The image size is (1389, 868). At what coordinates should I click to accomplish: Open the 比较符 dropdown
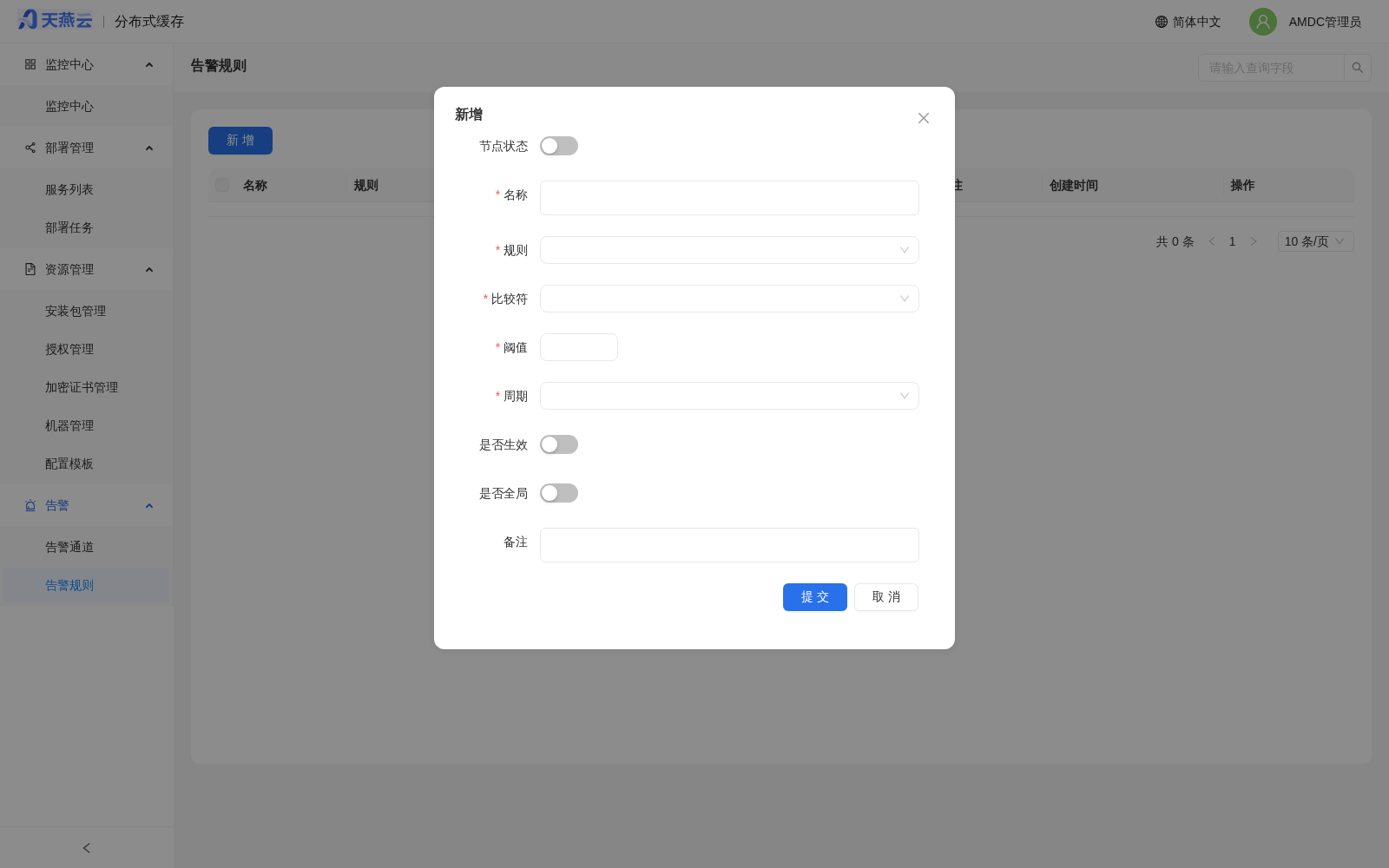729,299
